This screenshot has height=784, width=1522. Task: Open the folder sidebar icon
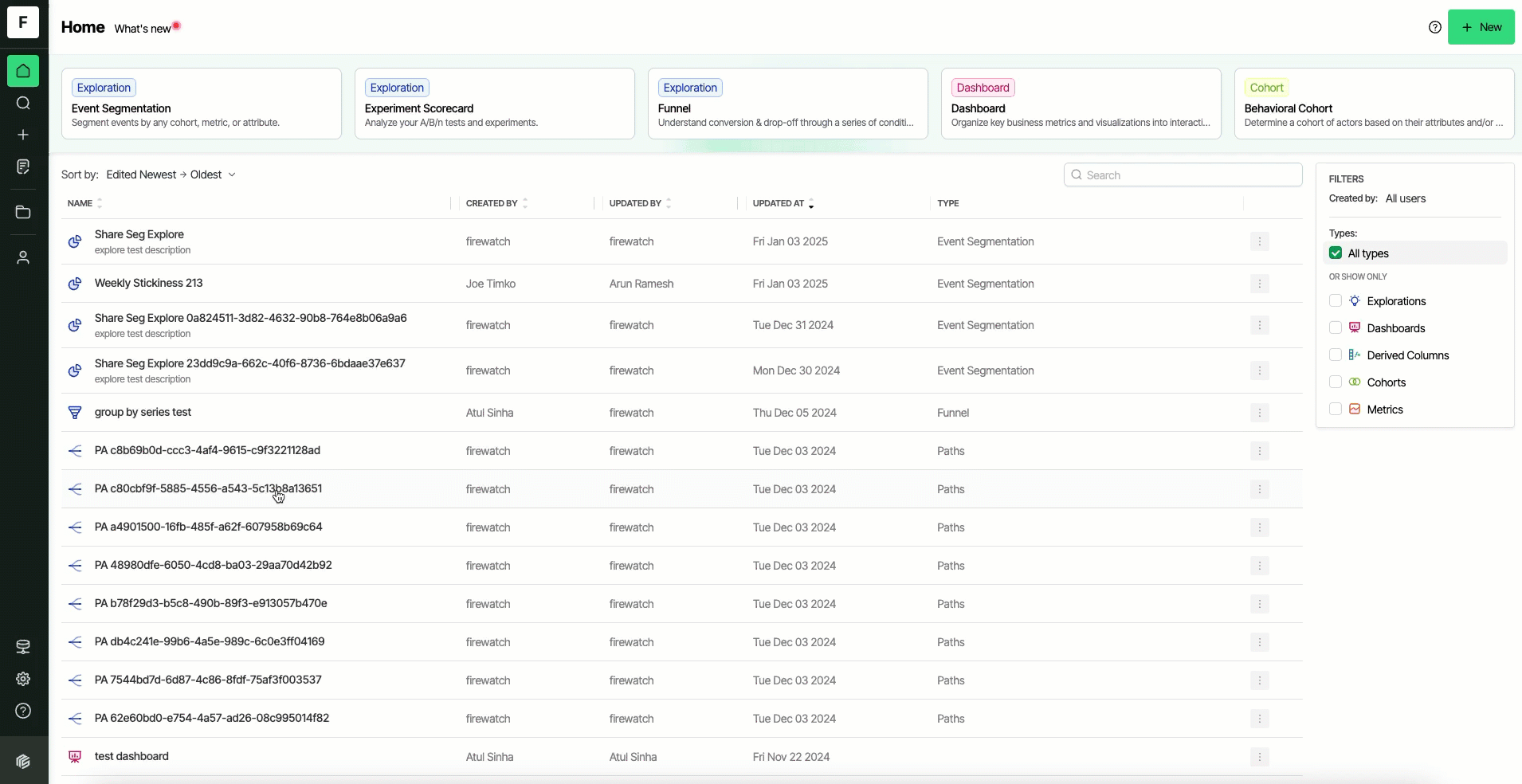coord(23,212)
